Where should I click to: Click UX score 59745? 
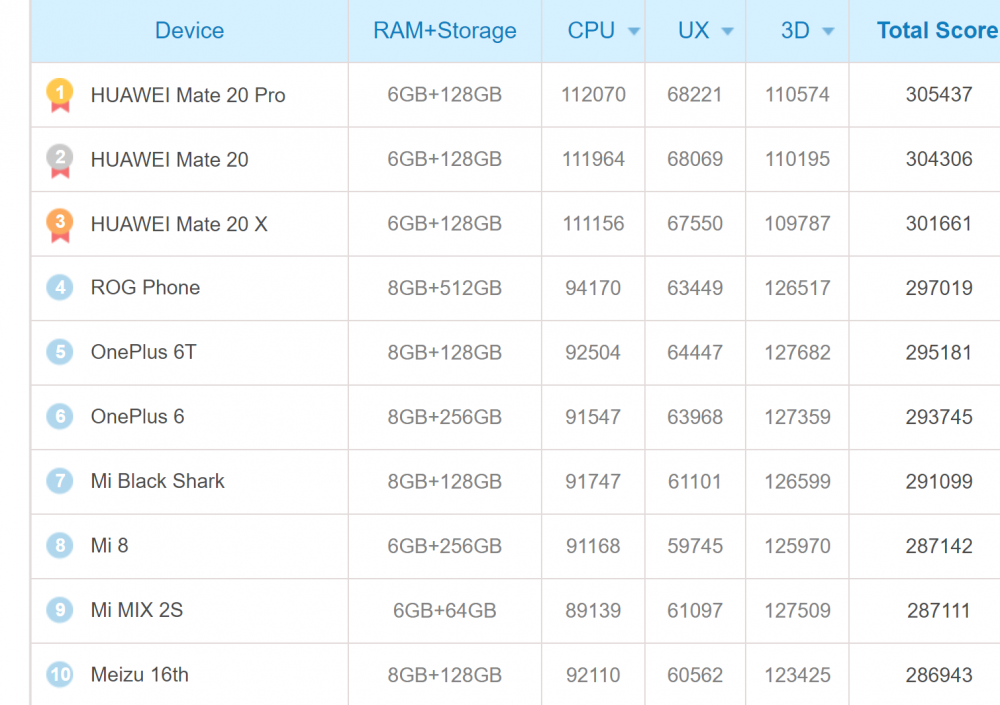click(695, 545)
